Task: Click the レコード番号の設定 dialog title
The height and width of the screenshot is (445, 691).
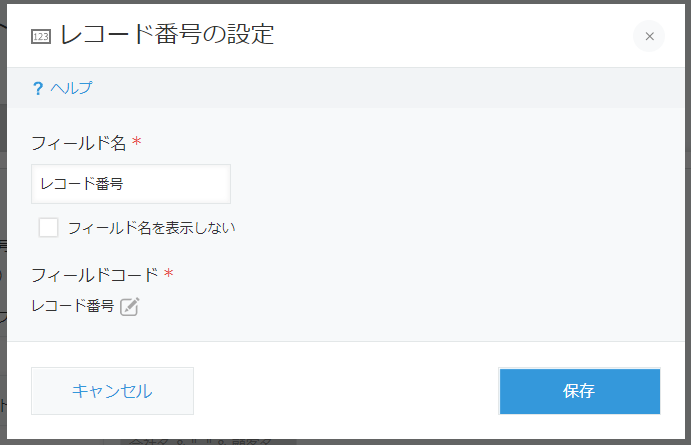Action: click(167, 35)
